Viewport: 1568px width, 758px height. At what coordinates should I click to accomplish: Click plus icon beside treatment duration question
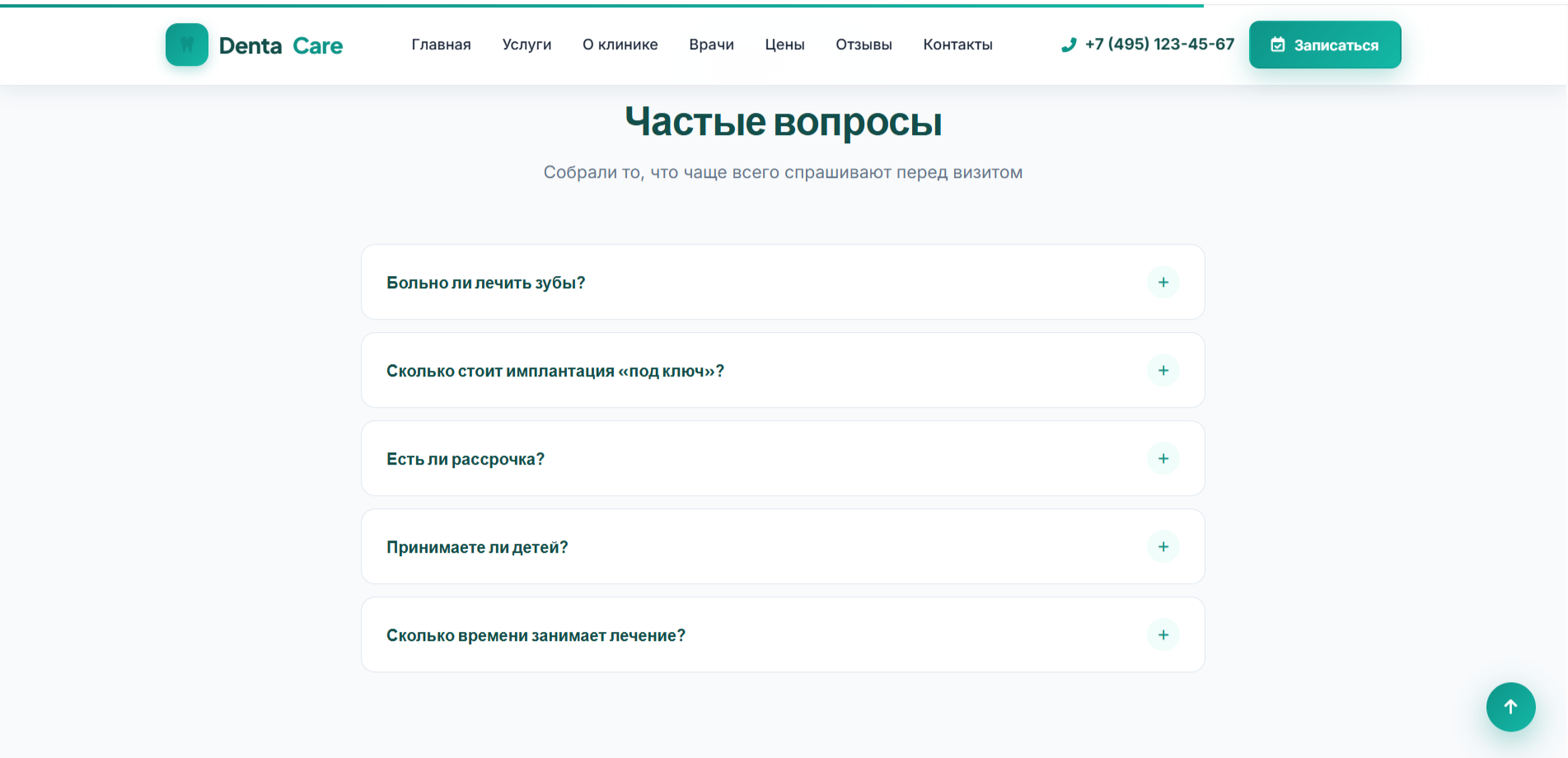(x=1163, y=635)
